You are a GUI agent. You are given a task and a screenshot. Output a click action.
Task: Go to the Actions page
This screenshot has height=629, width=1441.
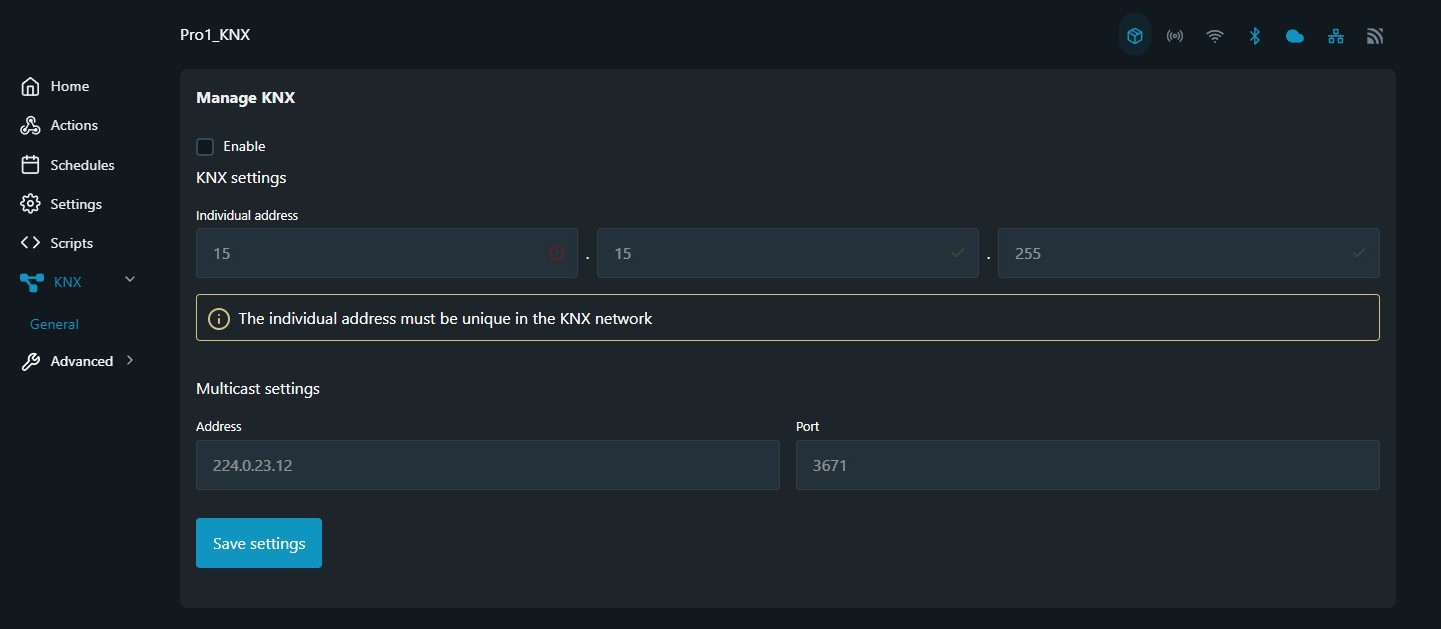click(x=74, y=126)
